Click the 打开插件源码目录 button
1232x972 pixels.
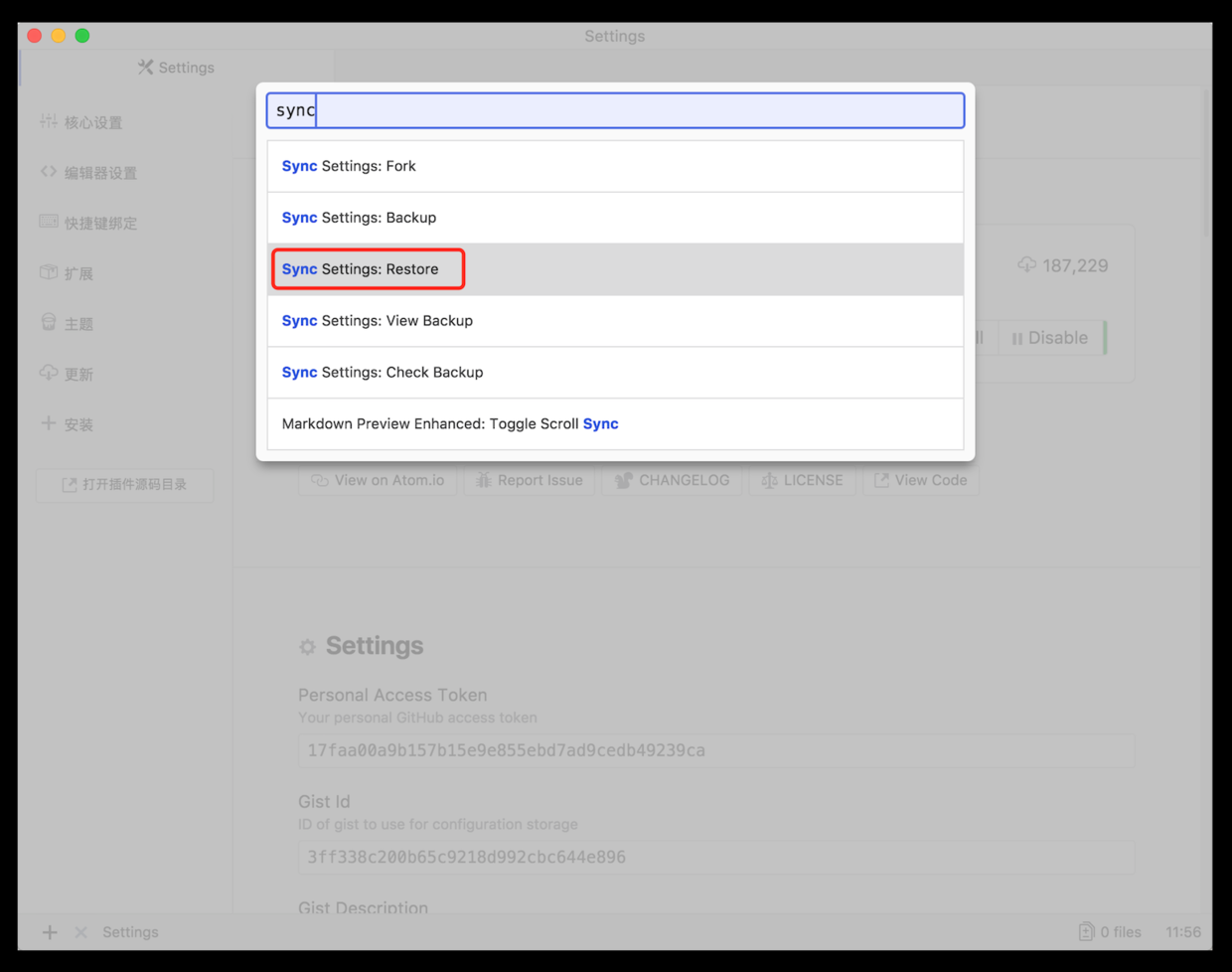tap(124, 485)
